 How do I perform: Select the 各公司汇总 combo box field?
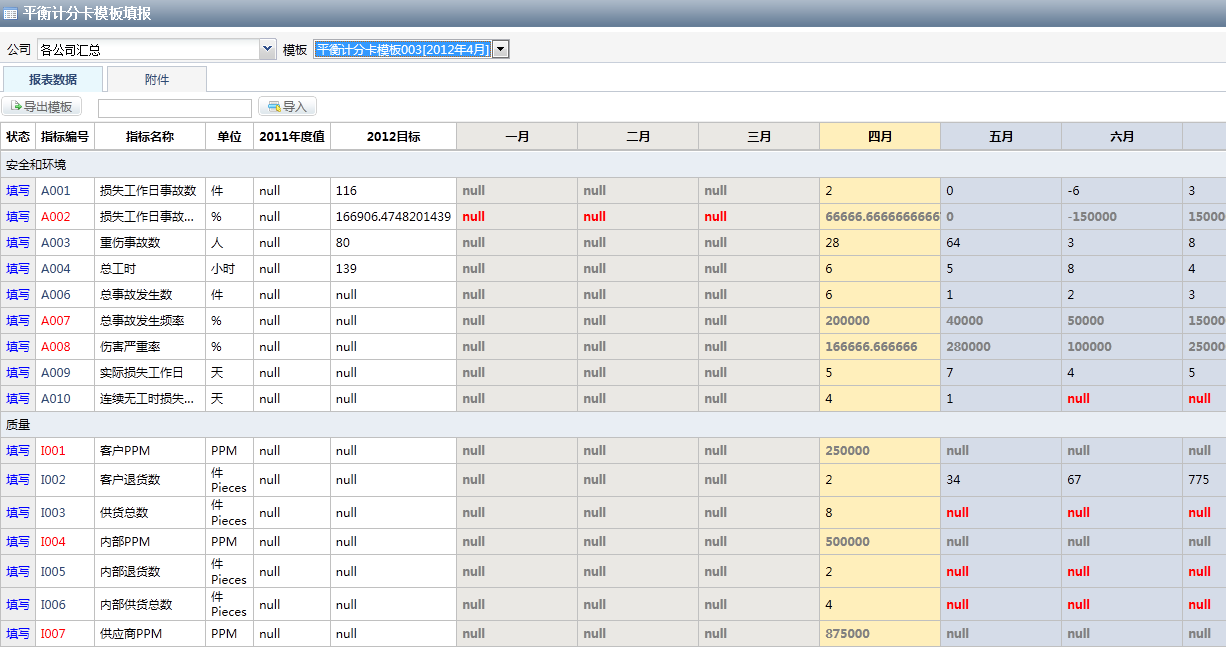(147, 49)
